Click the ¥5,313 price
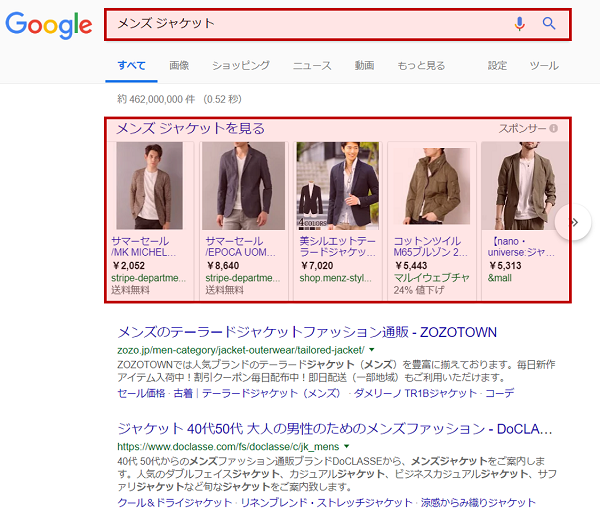This screenshot has height=518, width=600. 505,266
